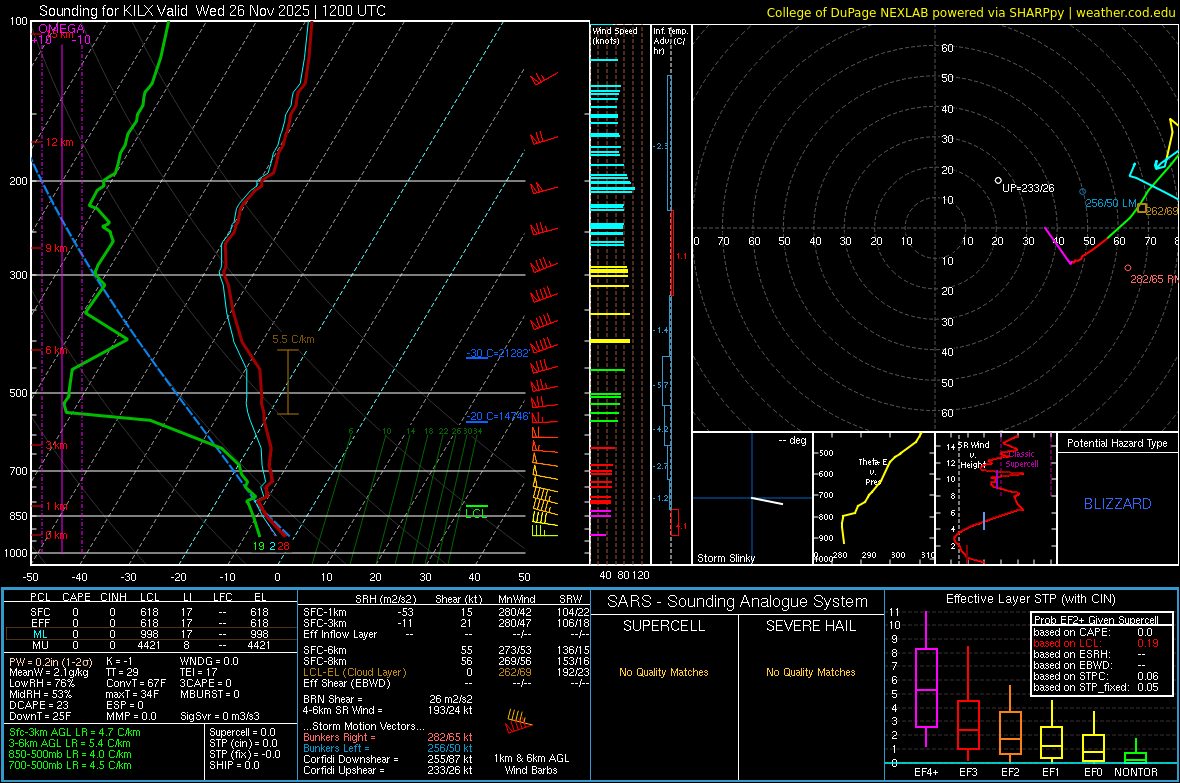The image size is (1180, 783).
Task: Click the orange 262/69 square marker on hodograph
Action: [x=1142, y=208]
